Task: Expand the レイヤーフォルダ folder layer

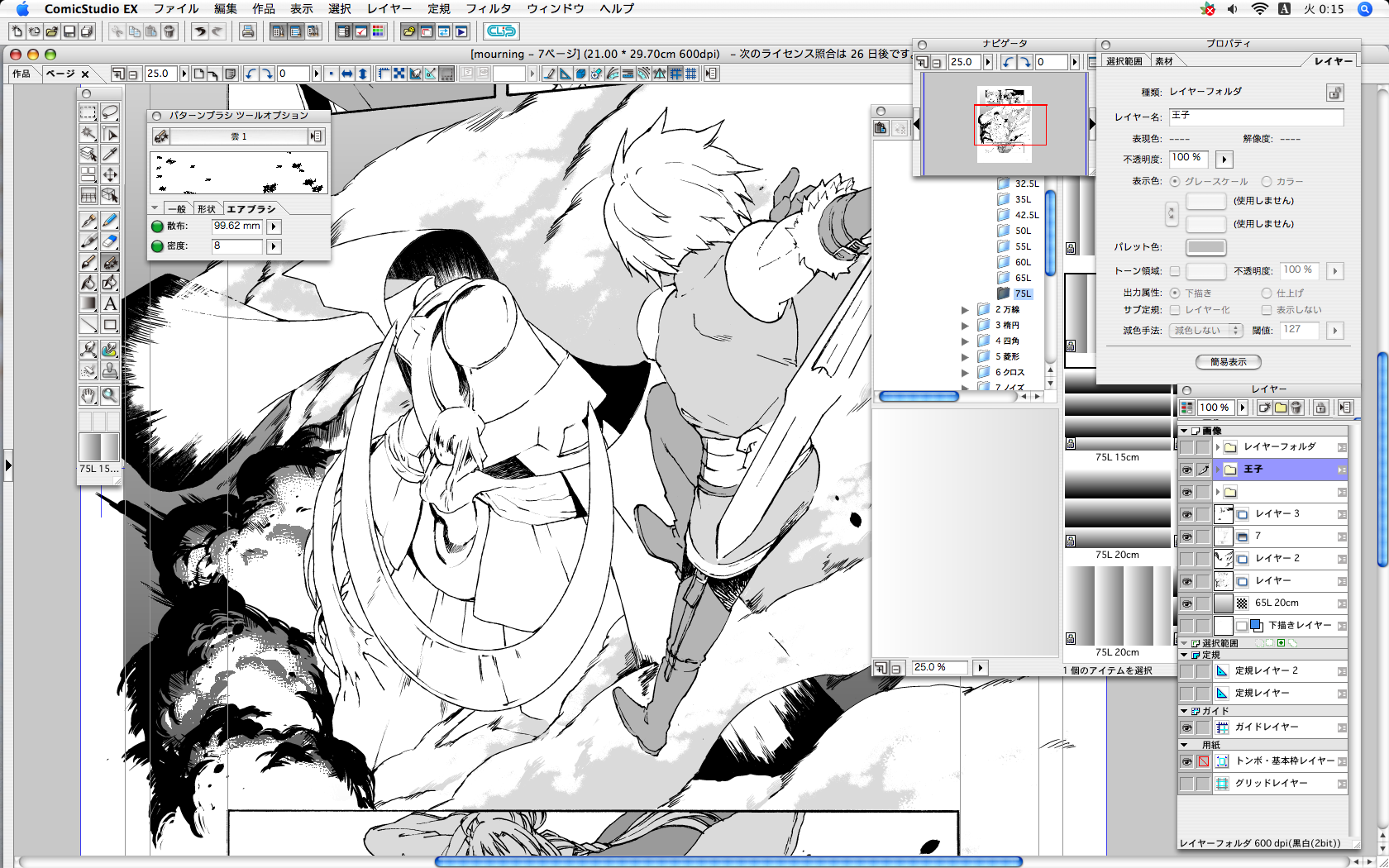Action: [x=1218, y=447]
